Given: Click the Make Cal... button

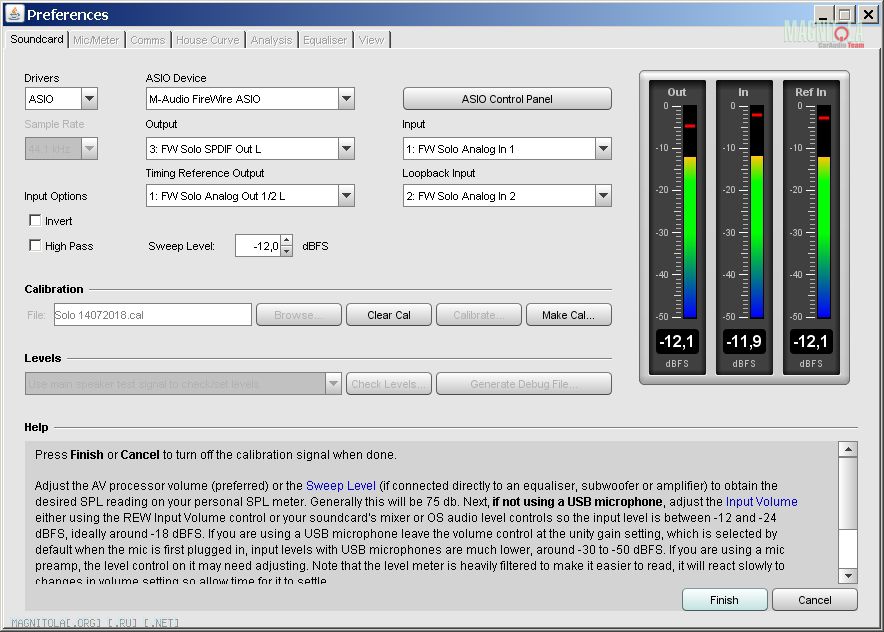Looking at the screenshot, I should click(568, 315).
